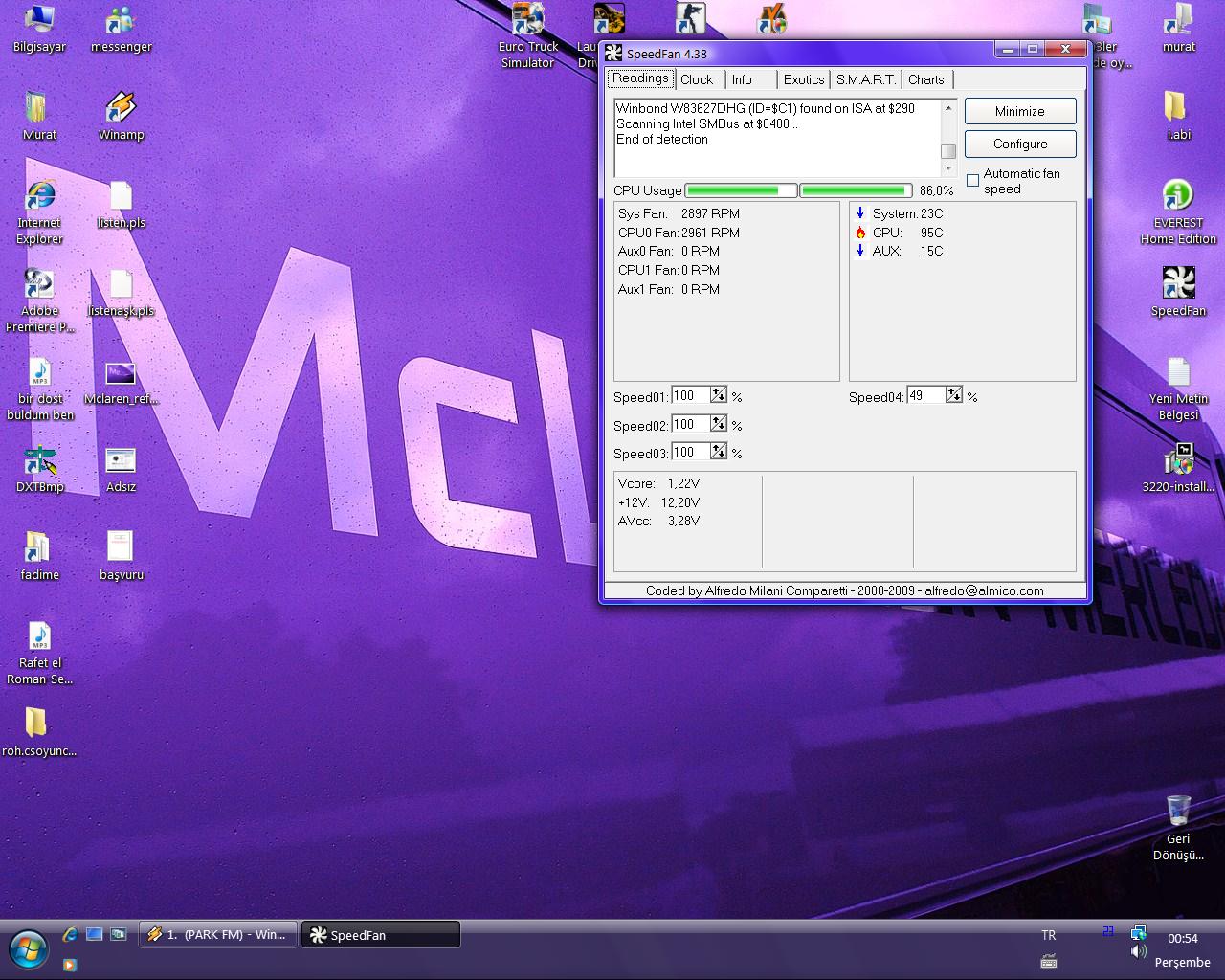Open the Murat folder icon

[x=39, y=116]
